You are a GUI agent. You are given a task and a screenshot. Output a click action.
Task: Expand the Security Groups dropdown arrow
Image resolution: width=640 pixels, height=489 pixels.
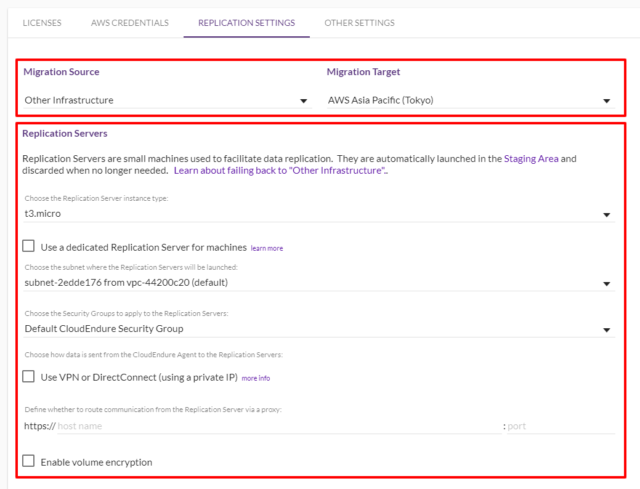tap(607, 330)
